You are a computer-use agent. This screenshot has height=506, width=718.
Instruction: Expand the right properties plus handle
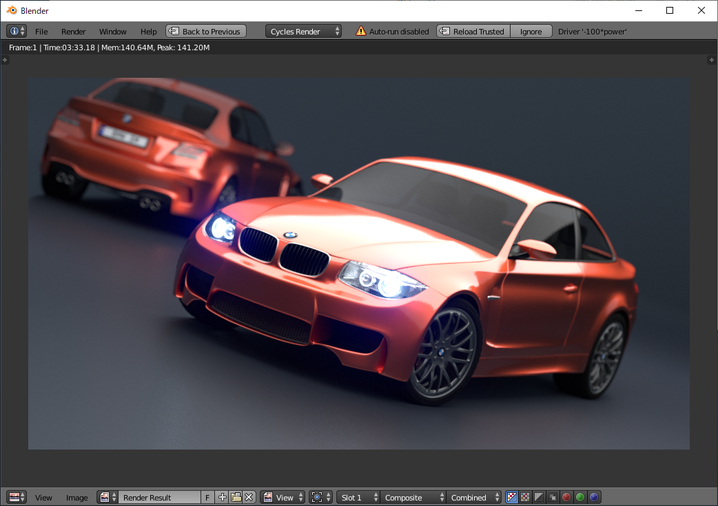point(711,60)
